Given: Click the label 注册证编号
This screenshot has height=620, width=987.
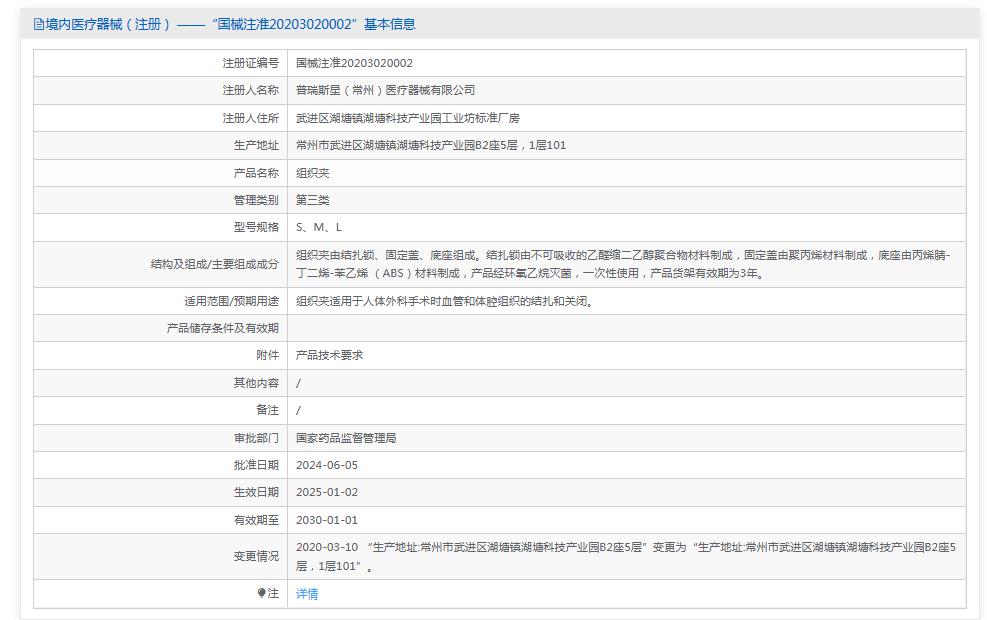Looking at the screenshot, I should click(x=251, y=63).
